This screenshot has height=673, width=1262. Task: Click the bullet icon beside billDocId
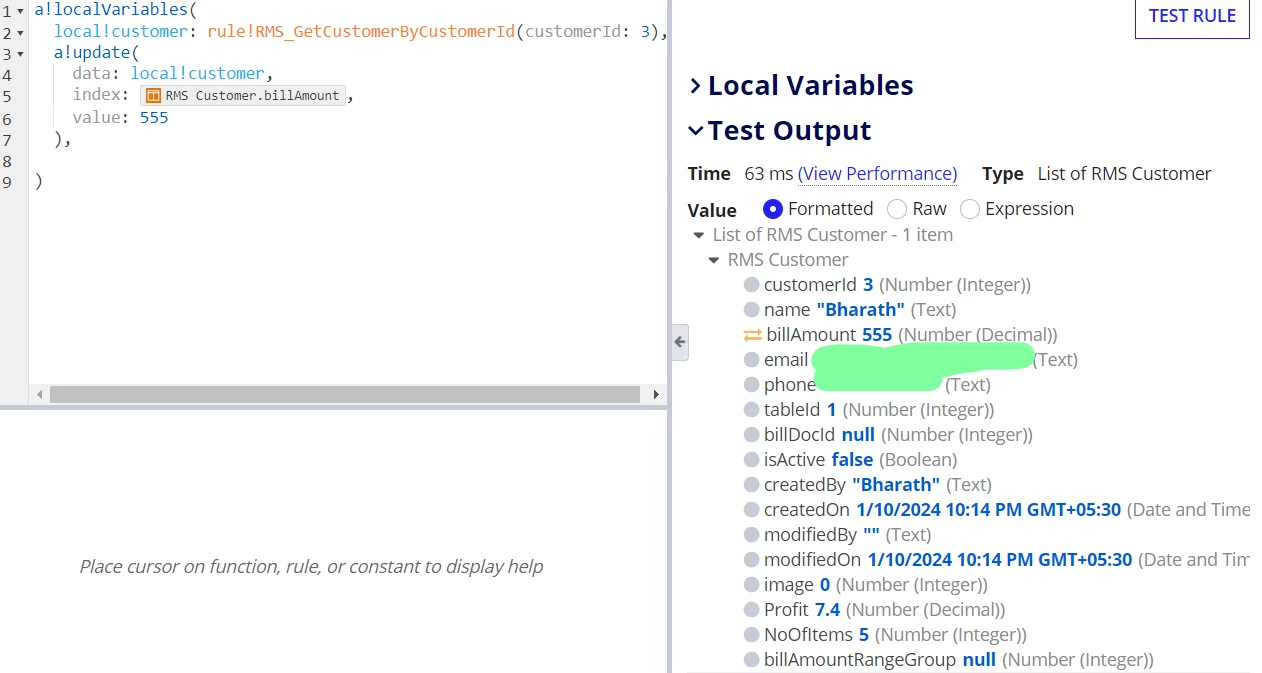[x=752, y=435]
